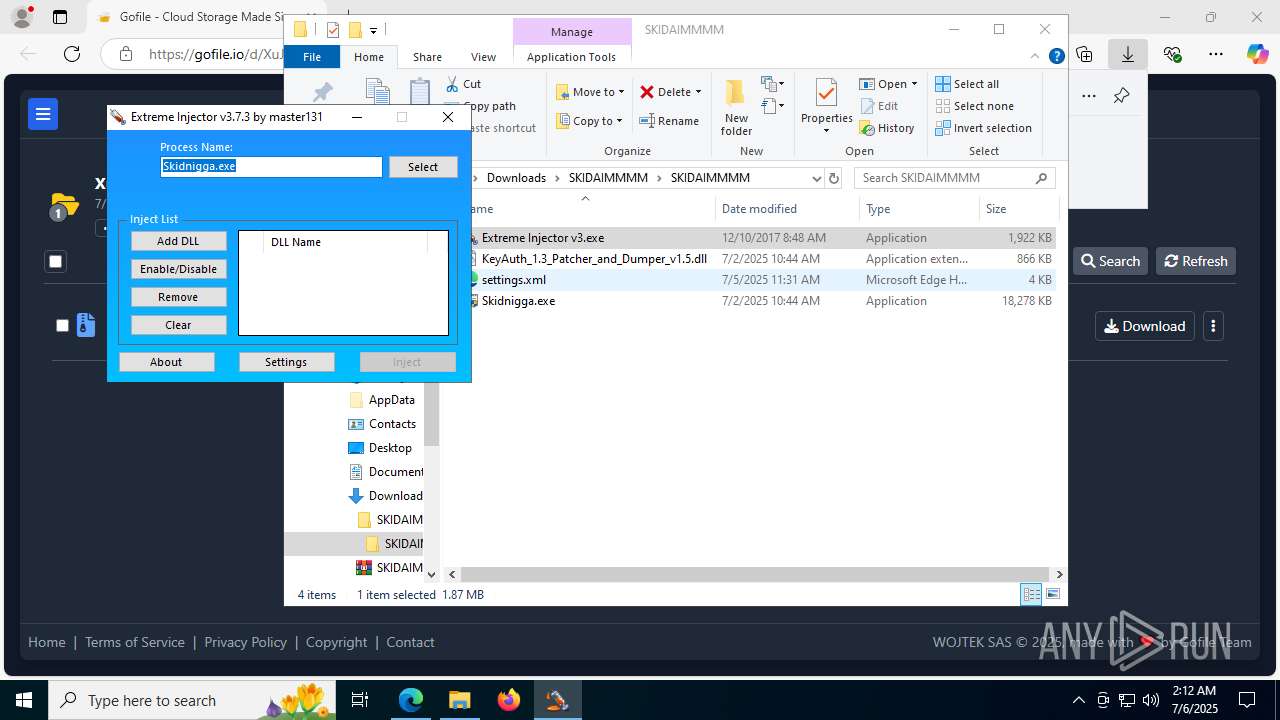Toggle the Gofile select-all checkbox
Screen dimensions: 1280x720
(x=56, y=261)
